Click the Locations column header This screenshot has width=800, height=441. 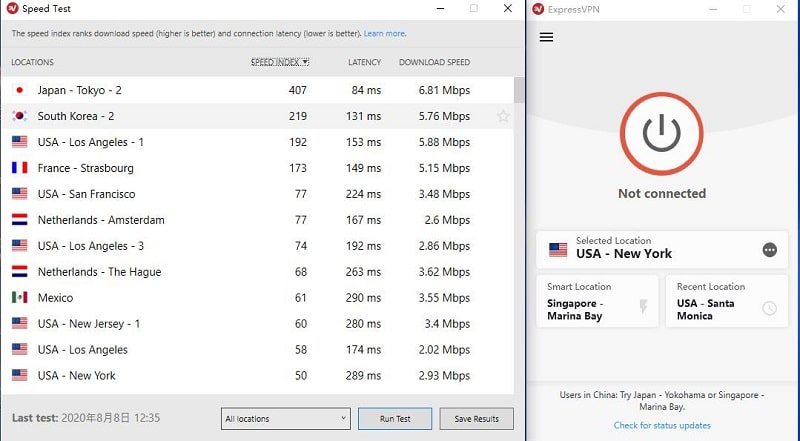[32, 62]
